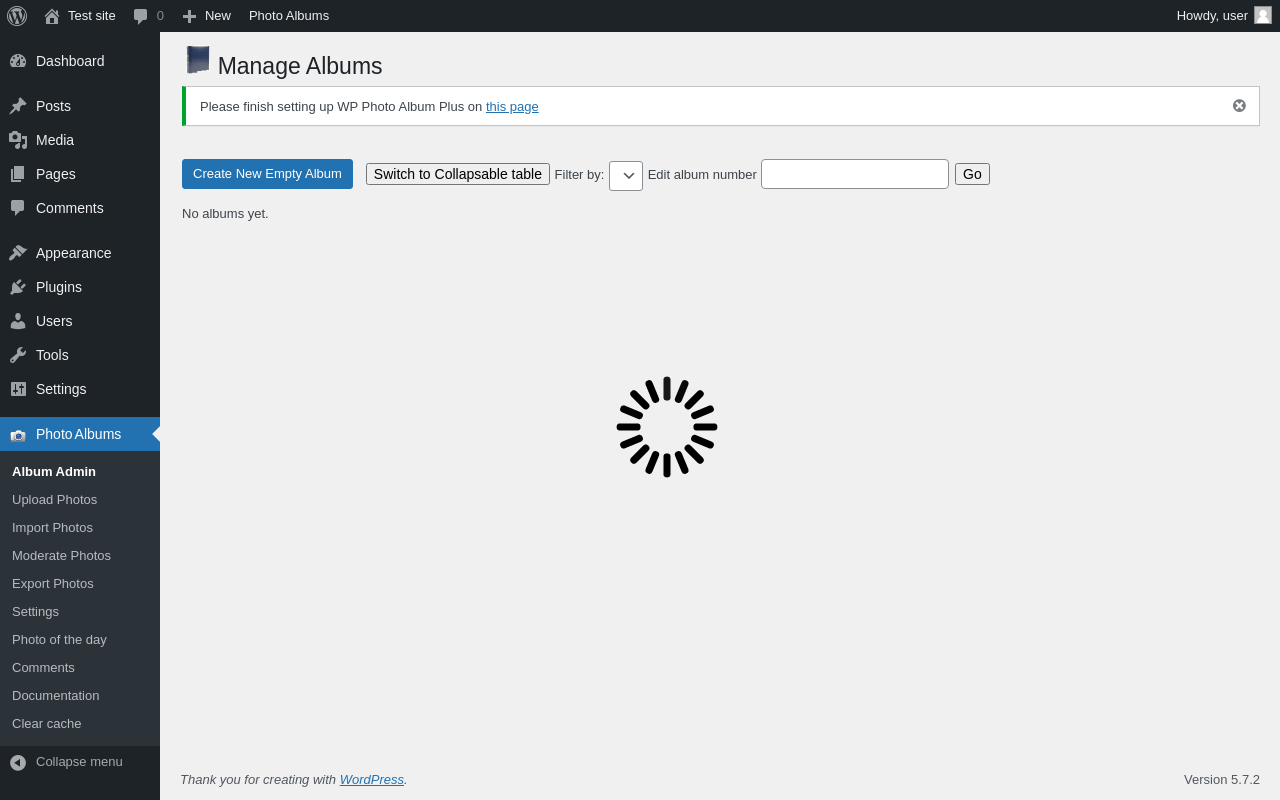Open Photo Albums Comments submenu item
The height and width of the screenshot is (800, 1280).
coord(43,668)
